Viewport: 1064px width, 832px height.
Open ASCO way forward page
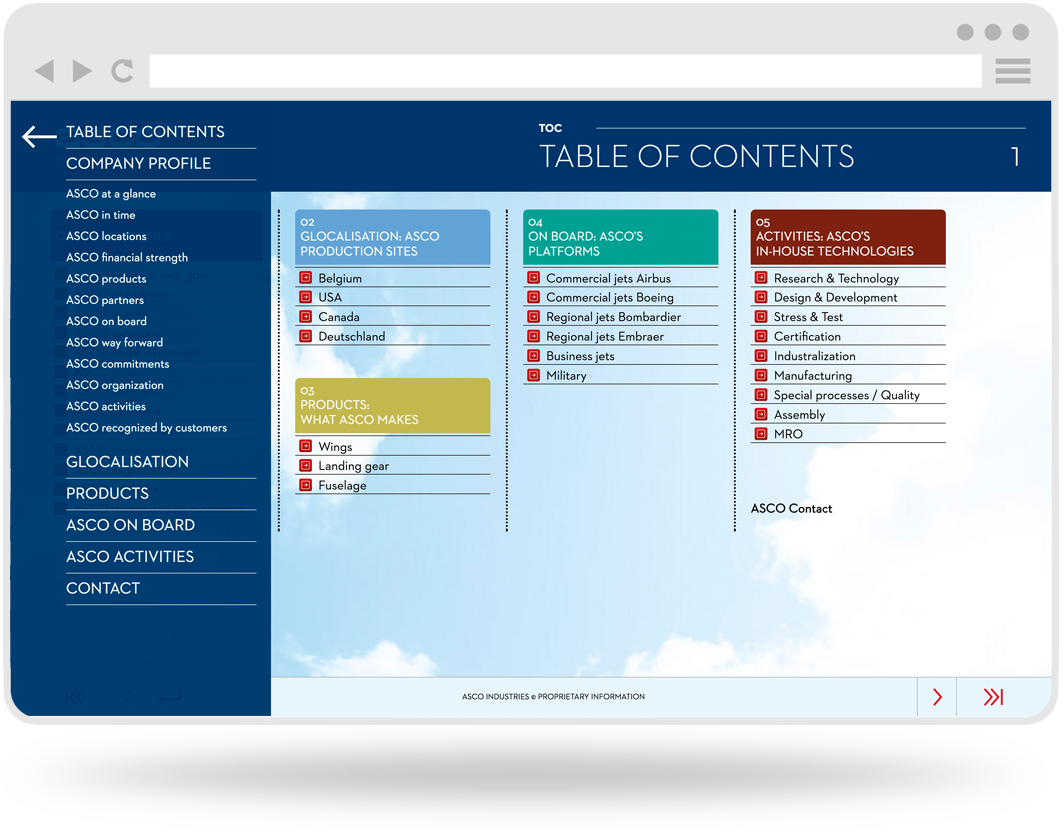click(114, 343)
